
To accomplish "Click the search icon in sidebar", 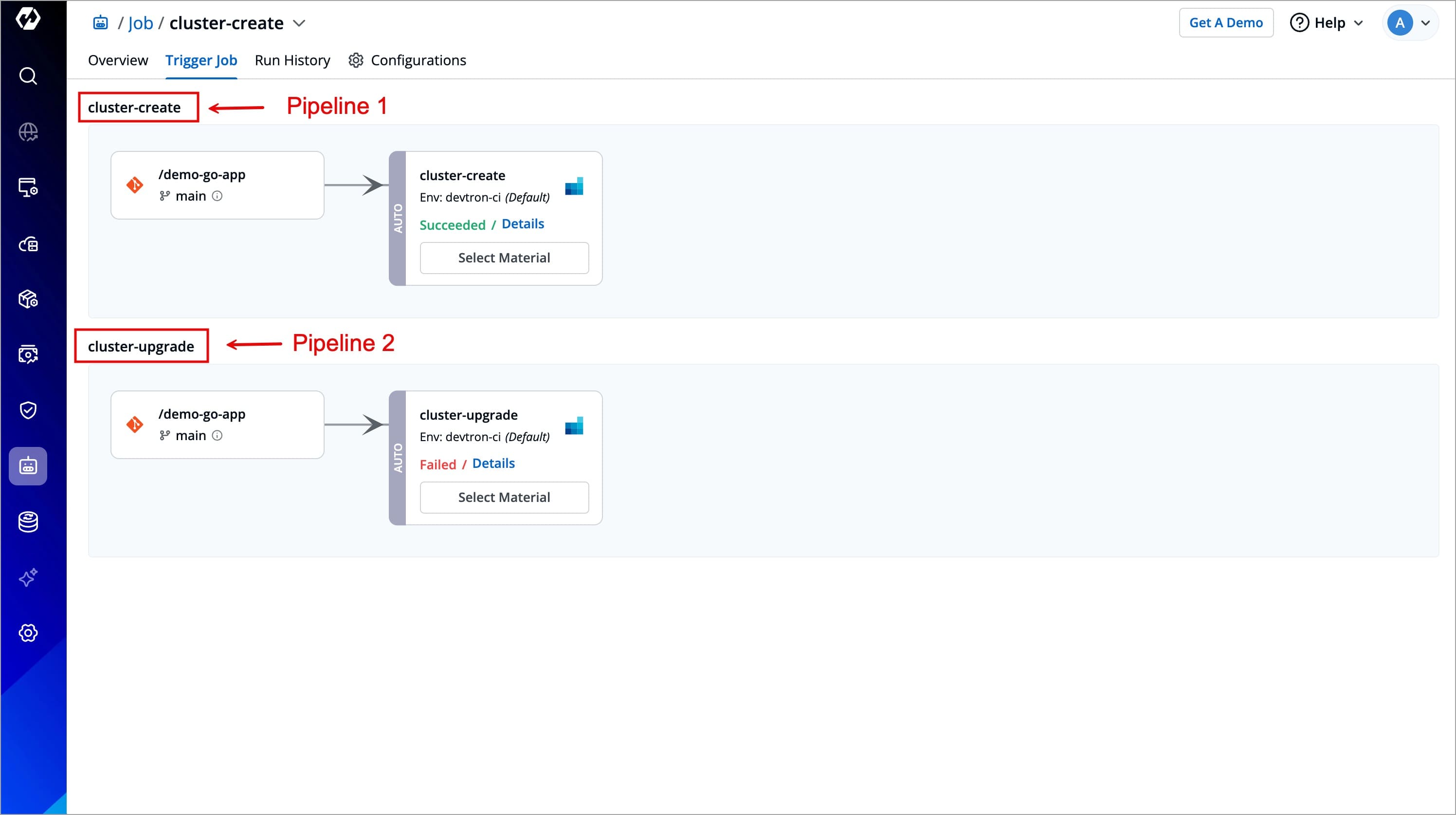I will pos(28,76).
